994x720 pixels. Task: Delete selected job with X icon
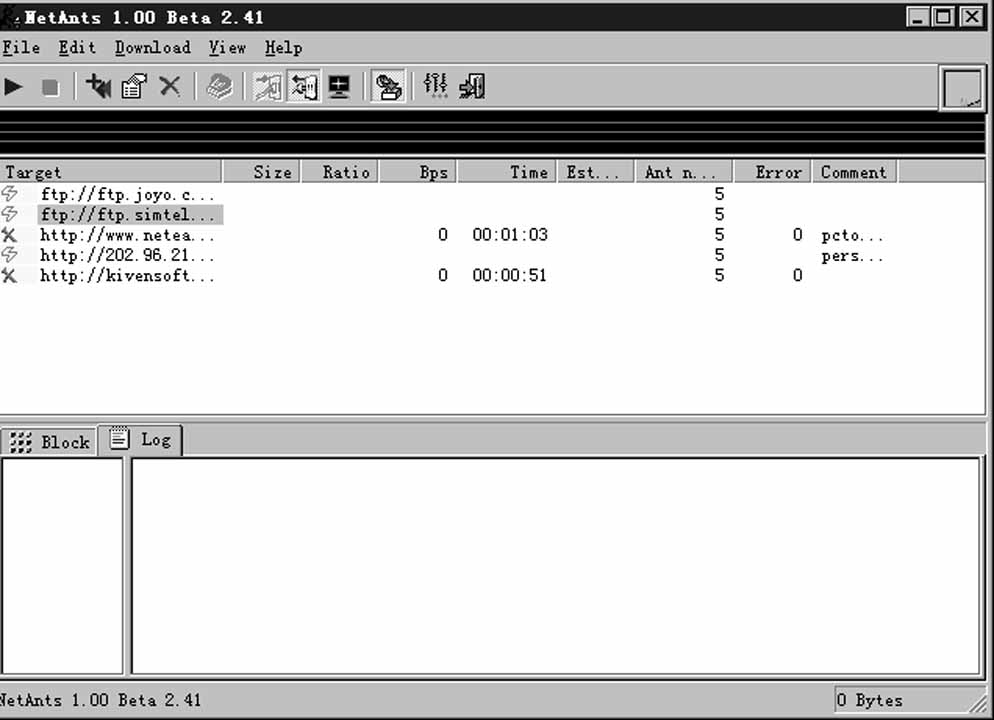click(x=169, y=87)
